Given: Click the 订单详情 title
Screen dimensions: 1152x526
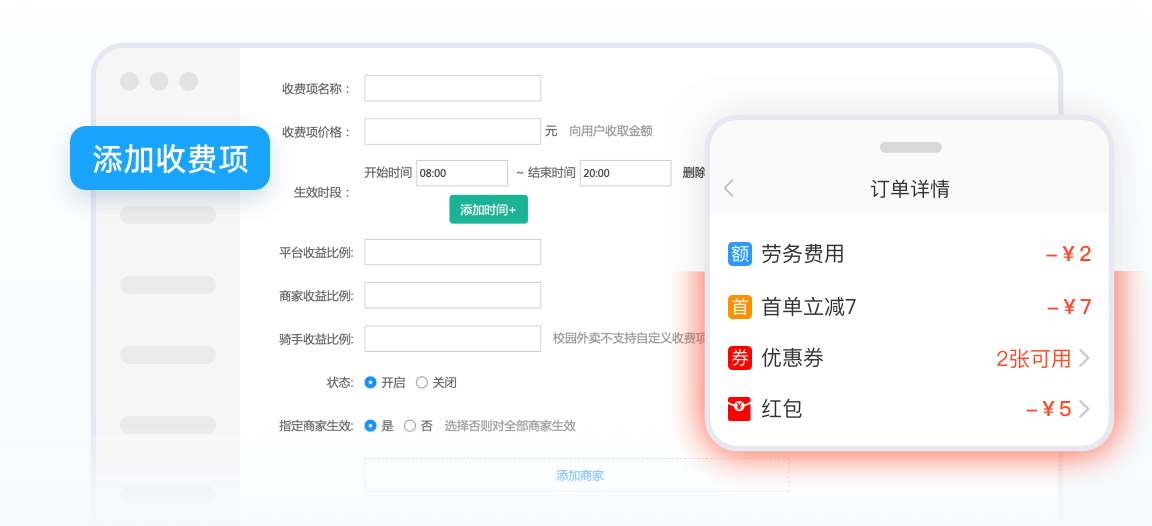Looking at the screenshot, I should pos(910,189).
